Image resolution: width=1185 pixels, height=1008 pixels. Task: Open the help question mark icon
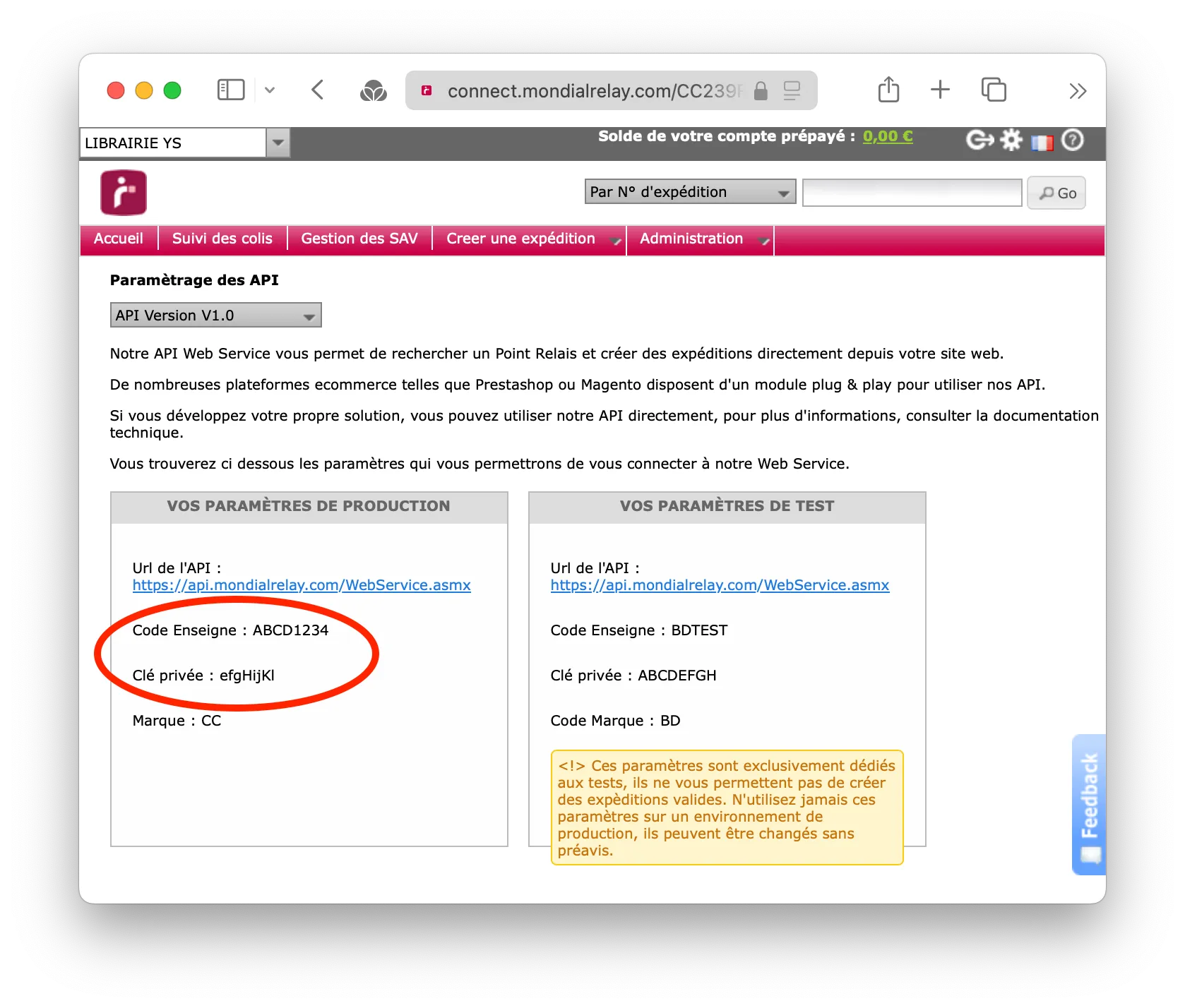pos(1073,140)
